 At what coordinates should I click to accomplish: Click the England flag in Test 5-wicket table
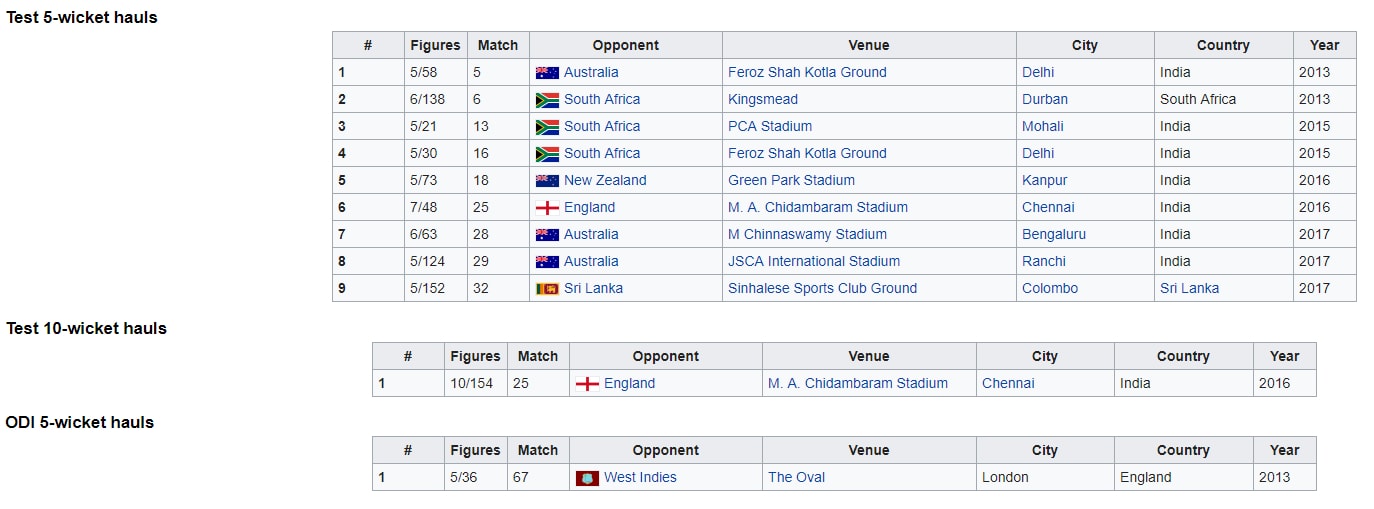[x=547, y=207]
